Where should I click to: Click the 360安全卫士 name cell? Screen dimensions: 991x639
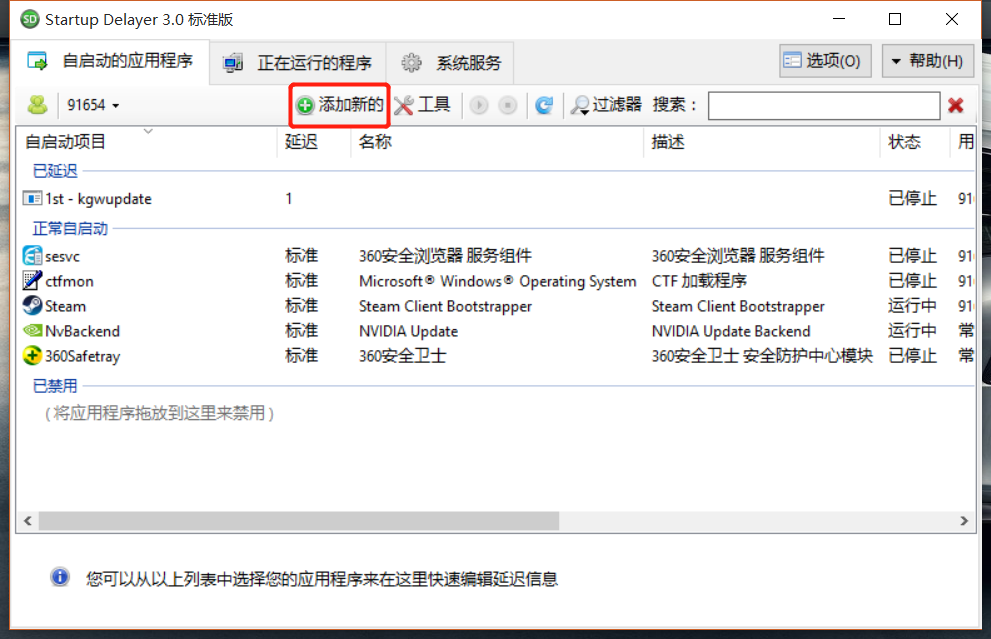tap(403, 356)
